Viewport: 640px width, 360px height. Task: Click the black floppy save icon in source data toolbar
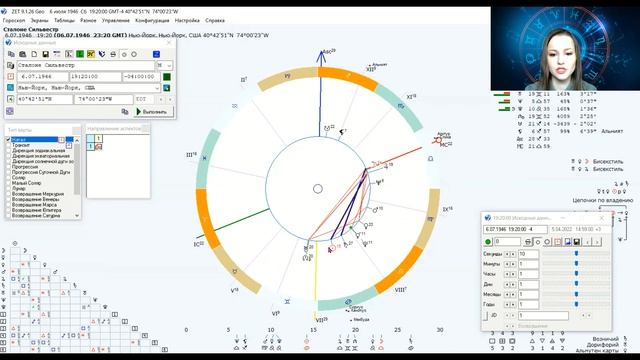[46, 54]
